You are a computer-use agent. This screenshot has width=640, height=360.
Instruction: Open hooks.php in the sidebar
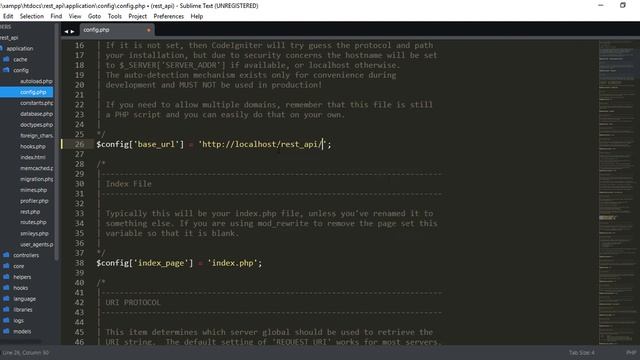33,147
